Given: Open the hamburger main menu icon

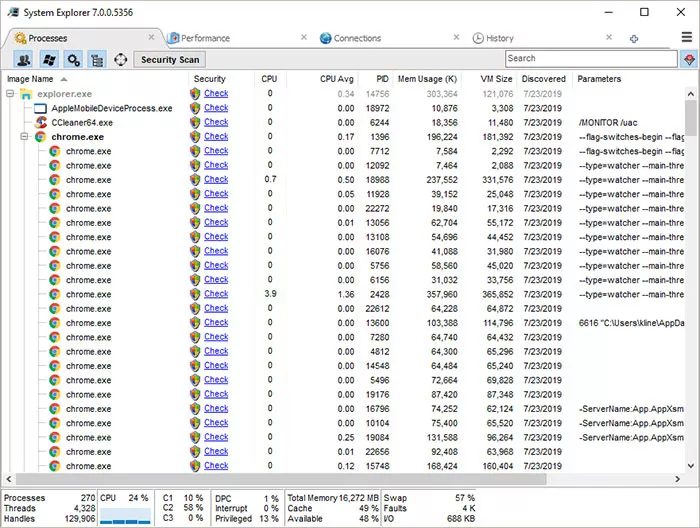Looking at the screenshot, I should click(x=687, y=37).
